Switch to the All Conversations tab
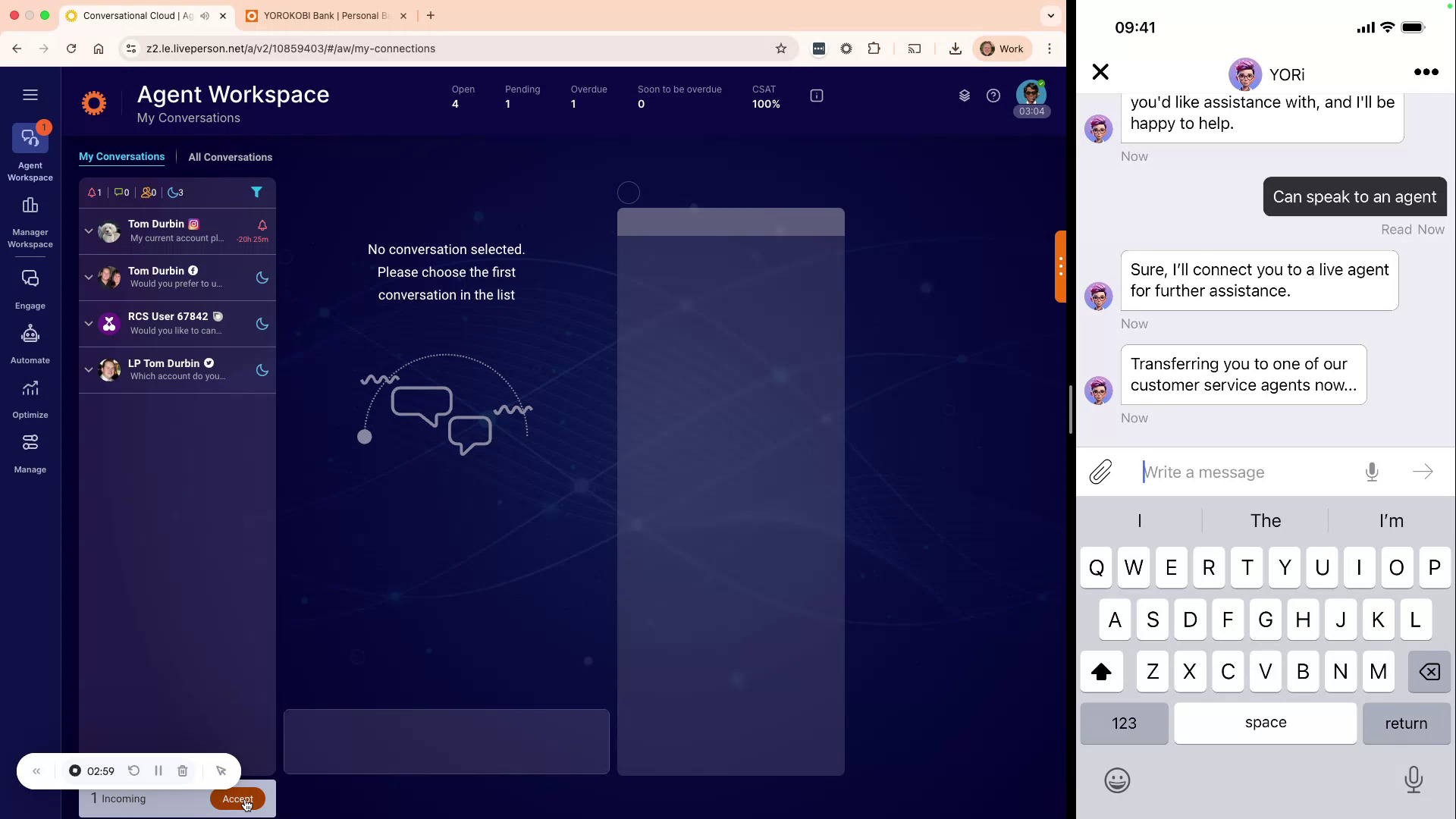The width and height of the screenshot is (1456, 819). [x=230, y=157]
